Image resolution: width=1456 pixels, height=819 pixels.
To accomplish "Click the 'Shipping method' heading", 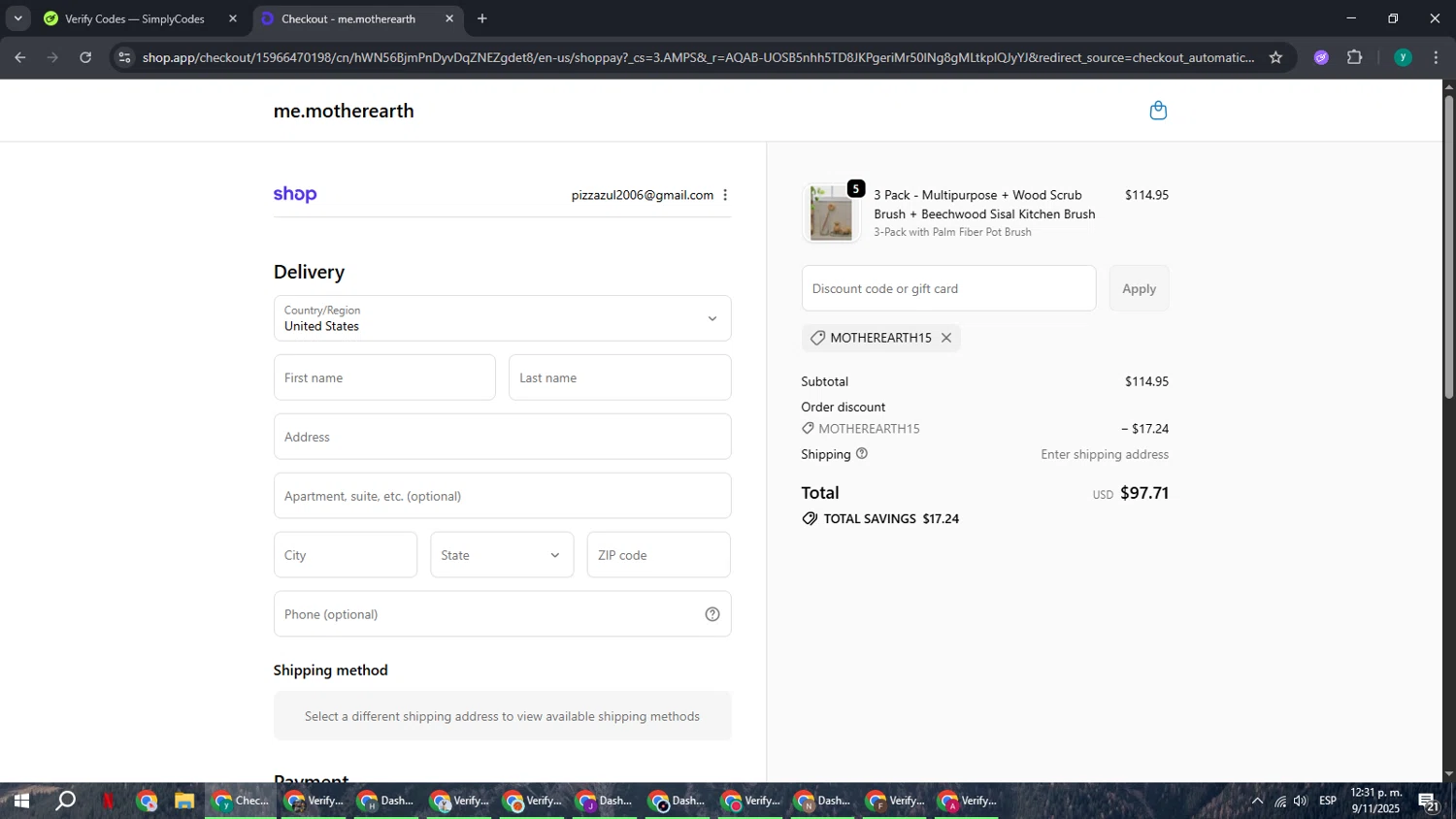I will (x=330, y=671).
